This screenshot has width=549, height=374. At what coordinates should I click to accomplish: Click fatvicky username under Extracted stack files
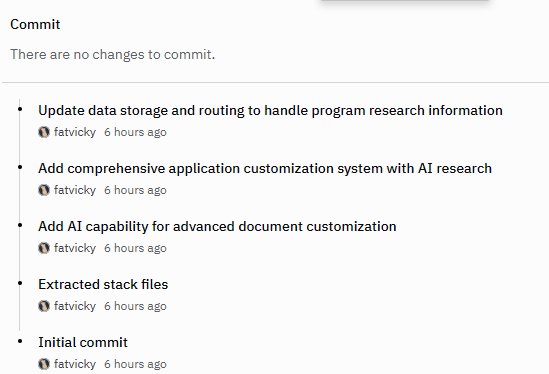click(x=75, y=306)
